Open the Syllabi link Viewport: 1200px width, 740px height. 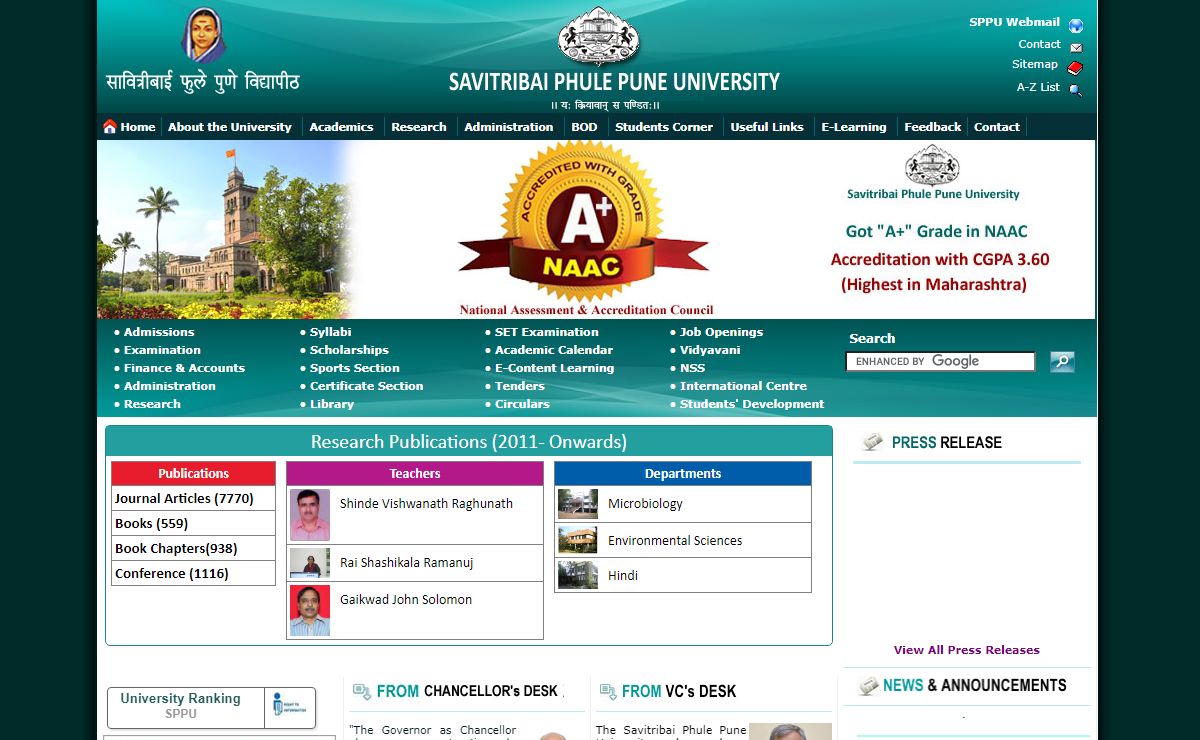coord(330,332)
